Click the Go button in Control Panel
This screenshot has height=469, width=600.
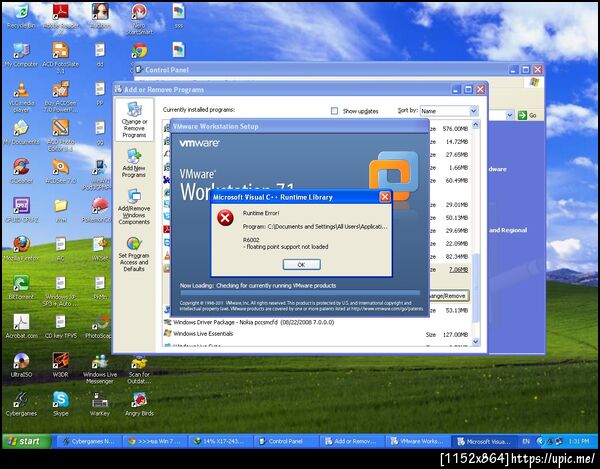pyautogui.click(x=527, y=115)
